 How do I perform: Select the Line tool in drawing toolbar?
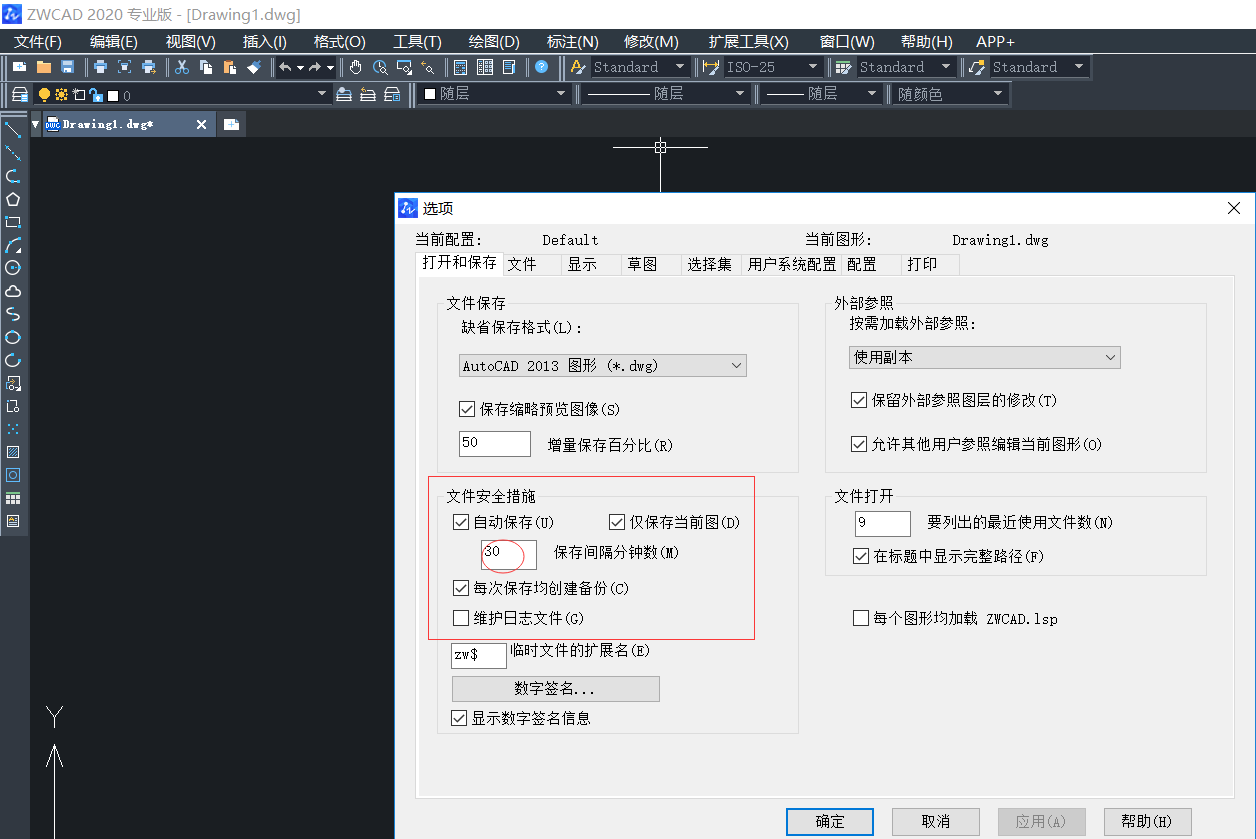click(x=13, y=128)
